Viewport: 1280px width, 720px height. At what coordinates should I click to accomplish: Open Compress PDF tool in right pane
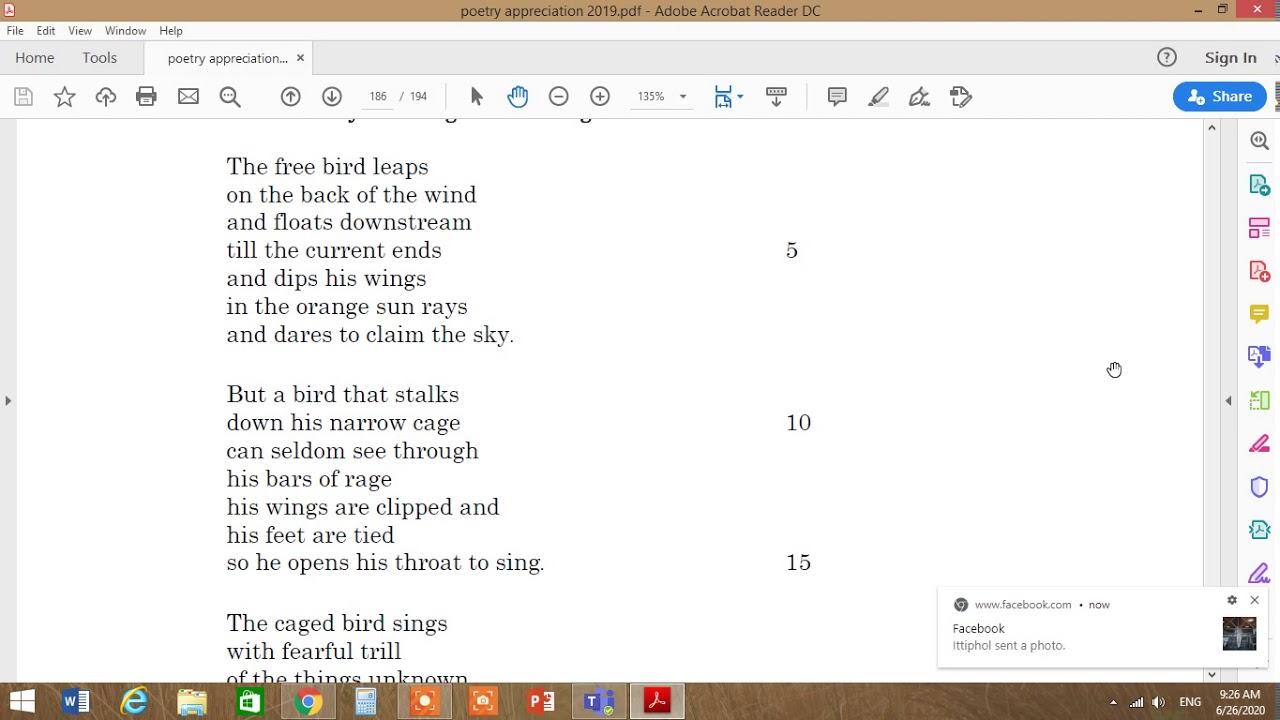click(x=1259, y=530)
